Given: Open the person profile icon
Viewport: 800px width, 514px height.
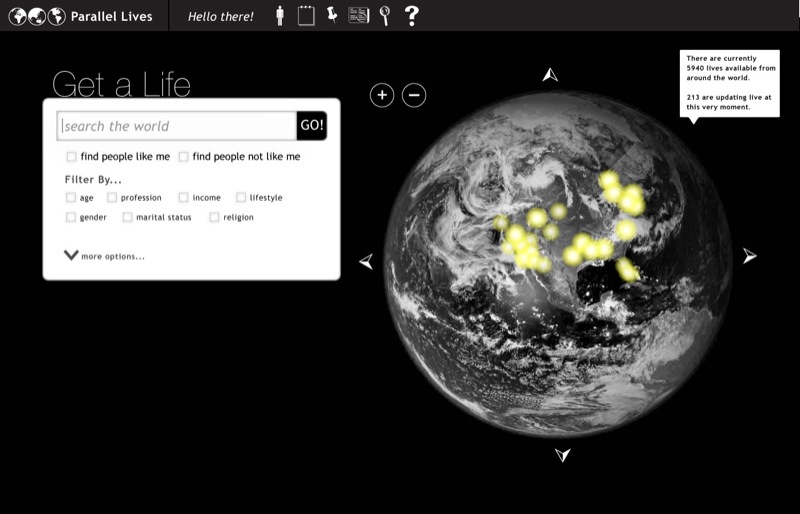Looking at the screenshot, I should point(280,15).
